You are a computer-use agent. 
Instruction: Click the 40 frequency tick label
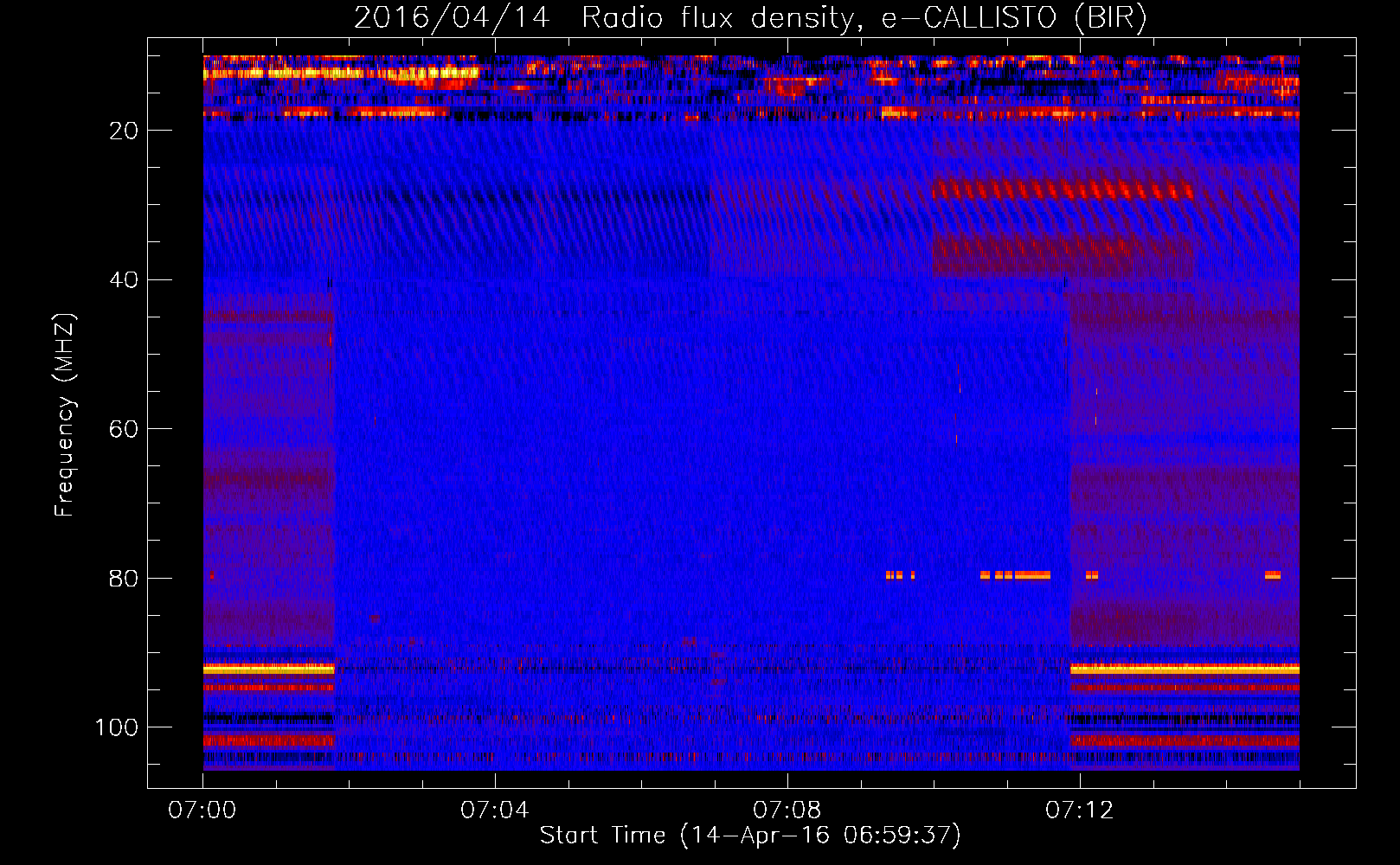tap(124, 280)
